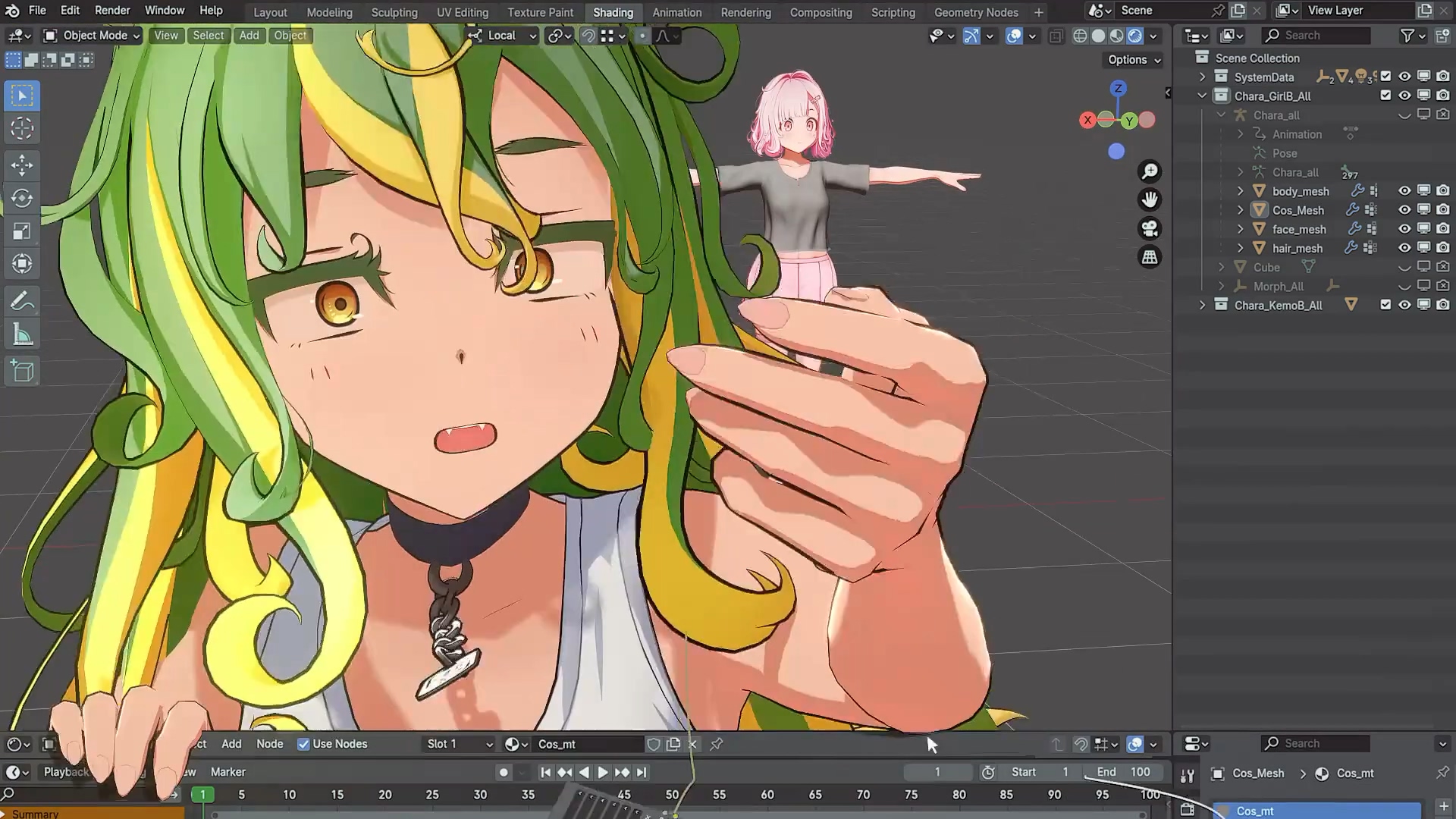This screenshot has height=819, width=1456.
Task: Jump to the timeline end frame
Action: (642, 772)
